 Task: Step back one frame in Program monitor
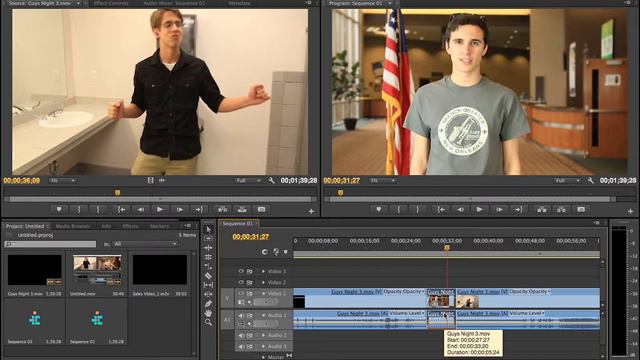coord(460,209)
